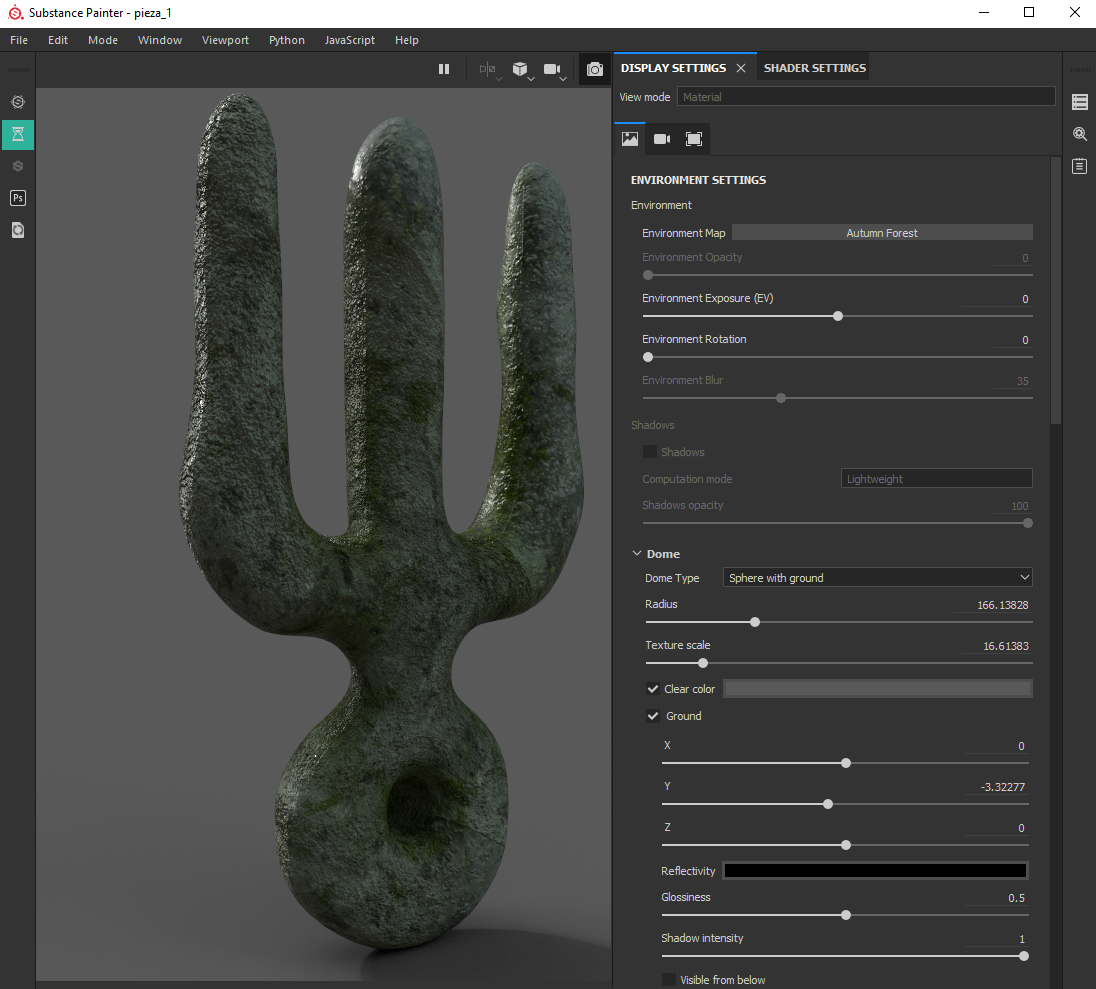The width and height of the screenshot is (1096, 989).
Task: Select the hourglass rendering mode icon
Action: point(18,134)
